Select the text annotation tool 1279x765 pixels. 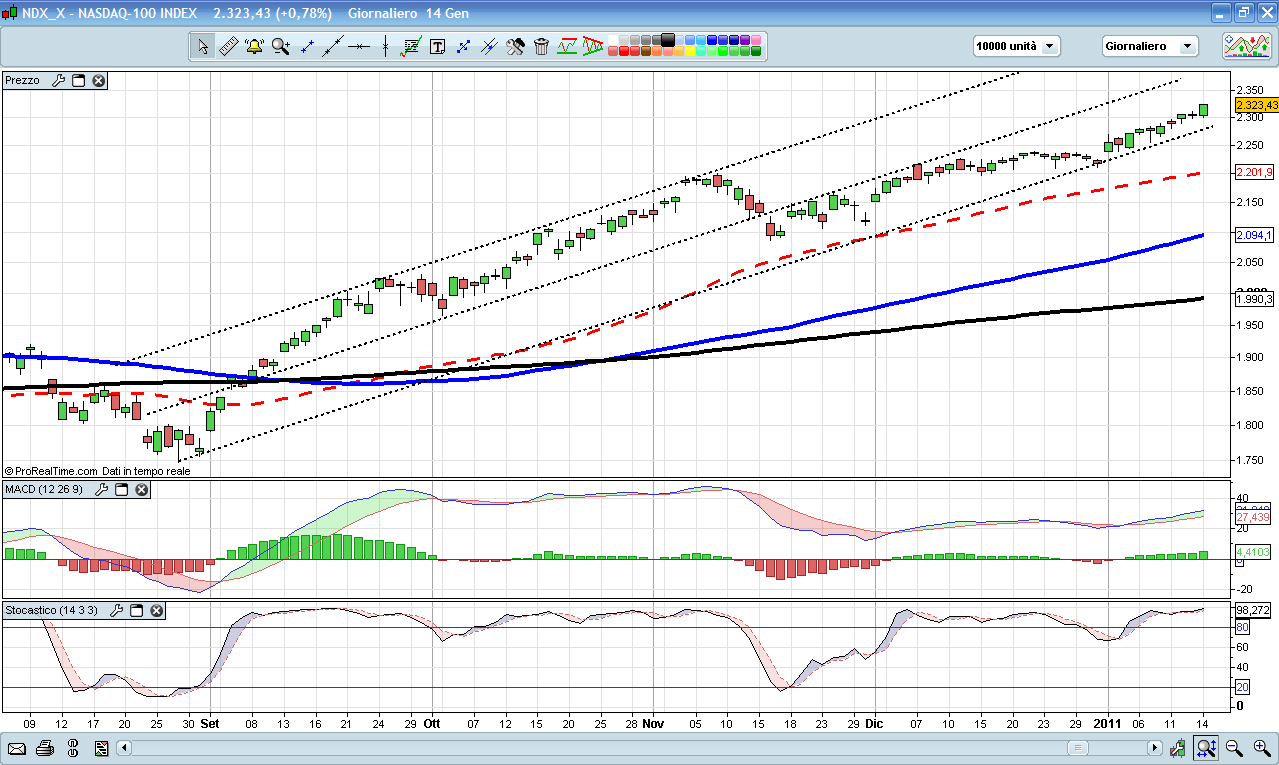pos(437,46)
